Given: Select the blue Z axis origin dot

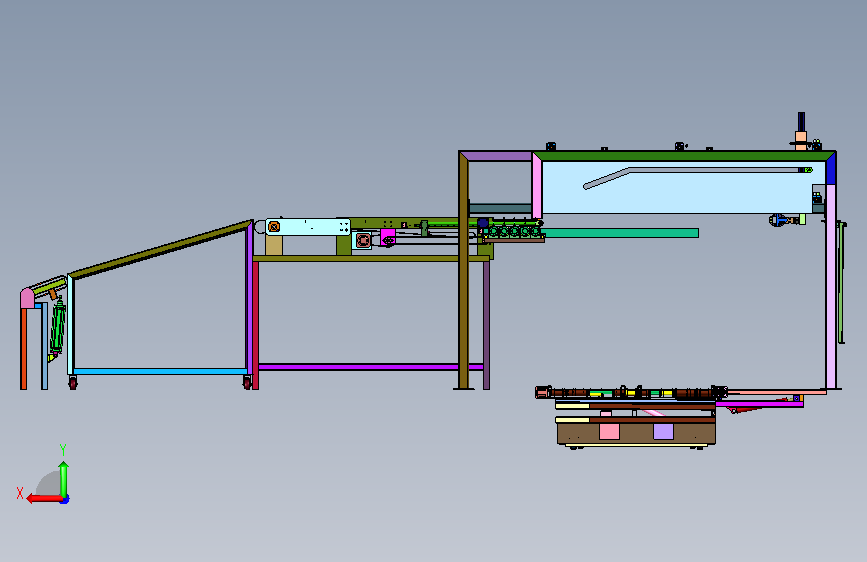Looking at the screenshot, I should [x=65, y=499].
